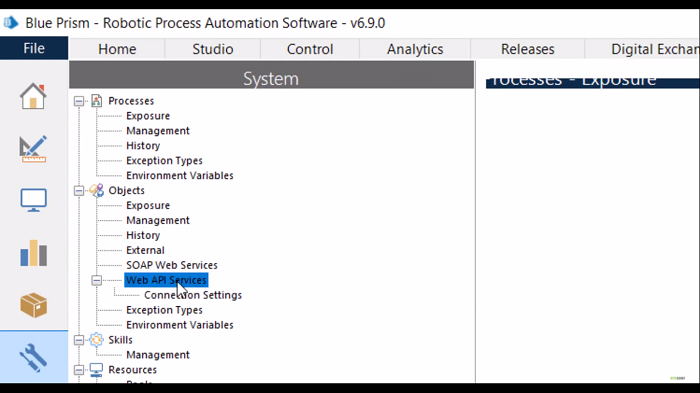Collapse the Resources tree node

pos(79,370)
